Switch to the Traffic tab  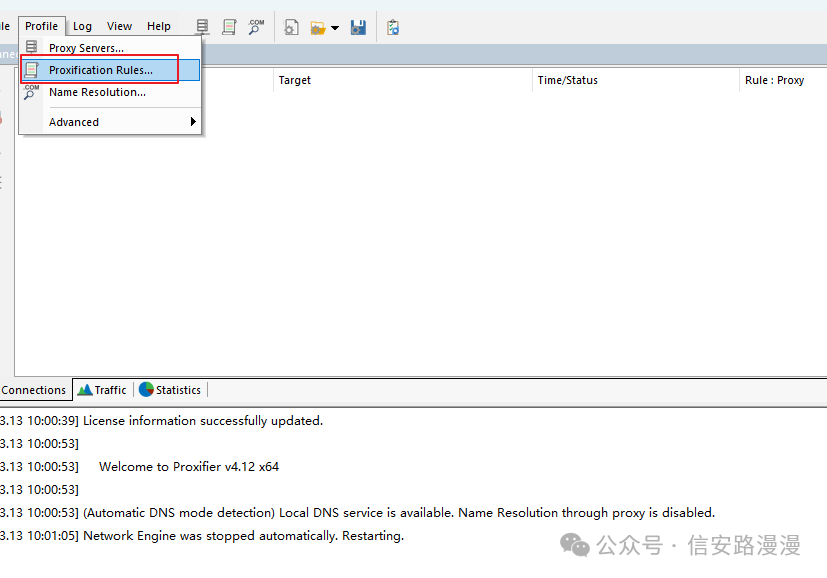[x=102, y=390]
